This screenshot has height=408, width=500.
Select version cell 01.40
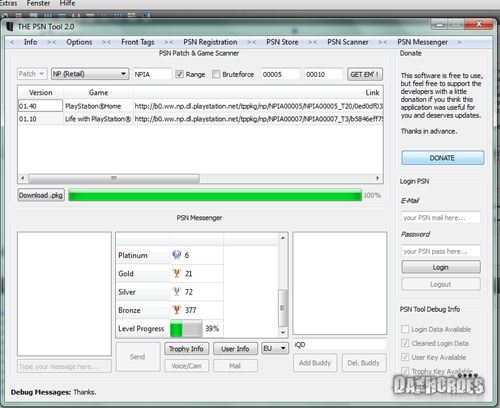tap(40, 106)
